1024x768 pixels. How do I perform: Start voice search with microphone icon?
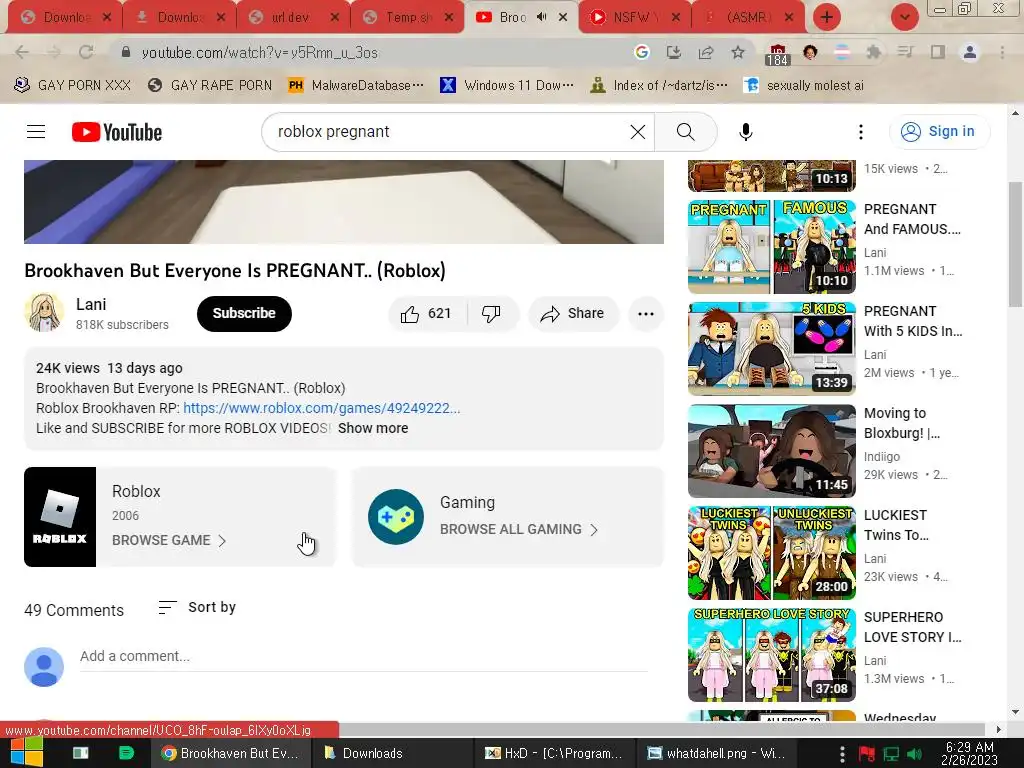745,132
